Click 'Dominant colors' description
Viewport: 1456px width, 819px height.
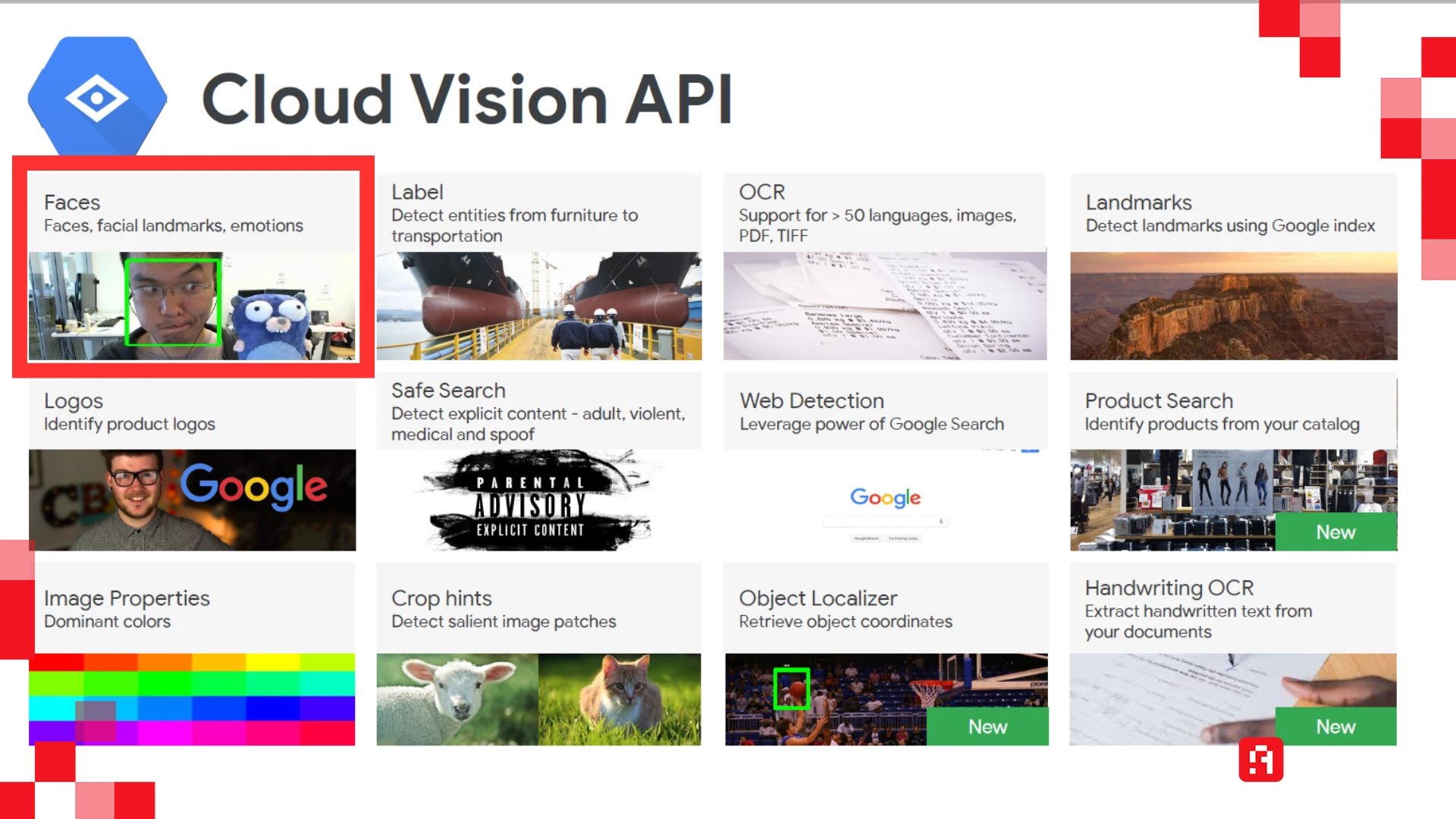(107, 622)
